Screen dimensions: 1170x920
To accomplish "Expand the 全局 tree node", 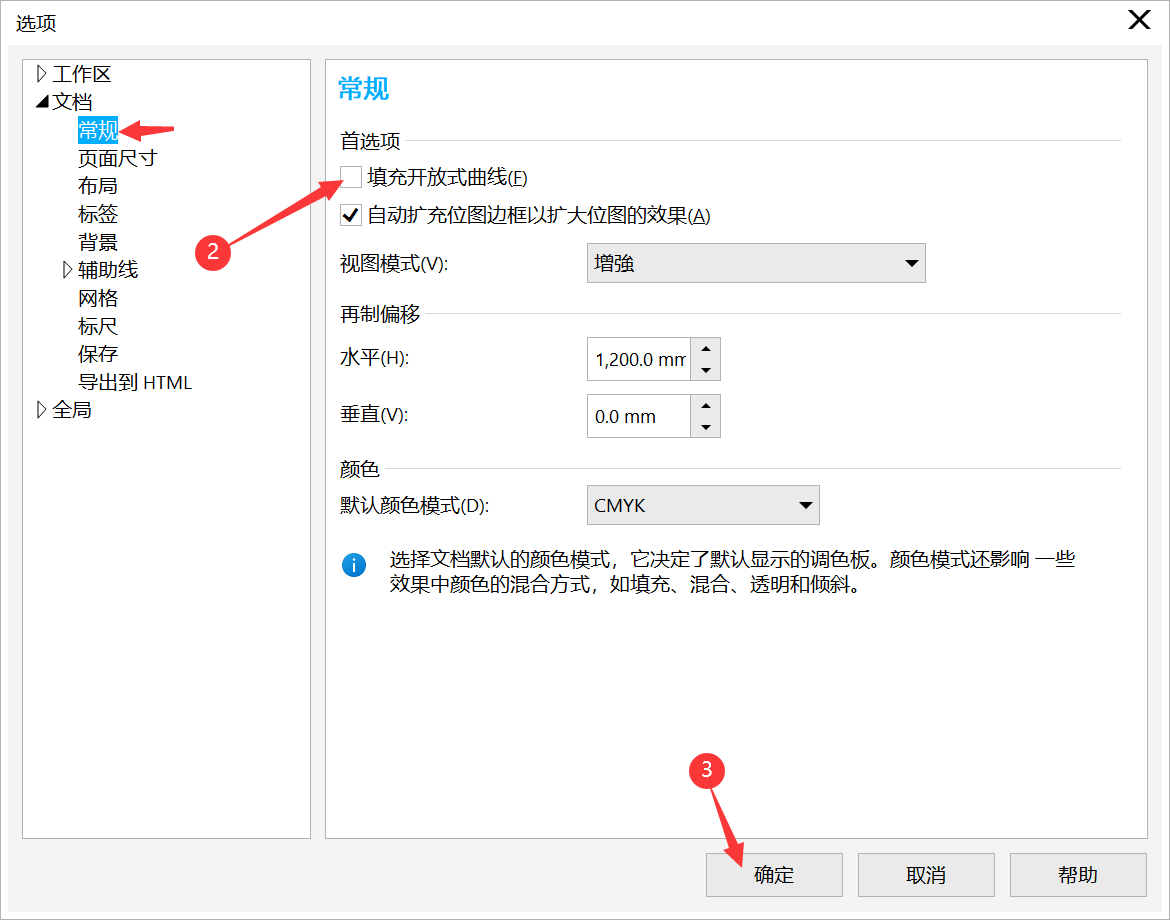I will coord(41,409).
